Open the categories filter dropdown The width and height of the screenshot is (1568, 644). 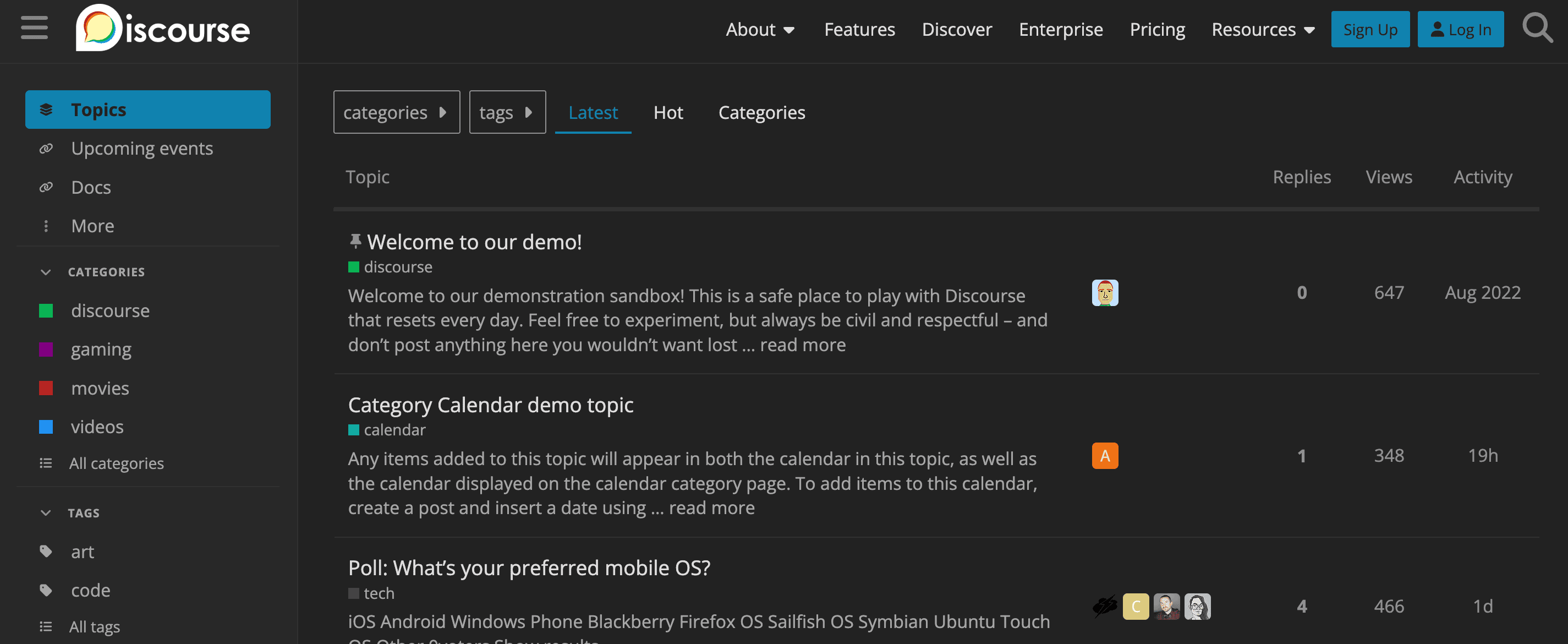tap(396, 112)
